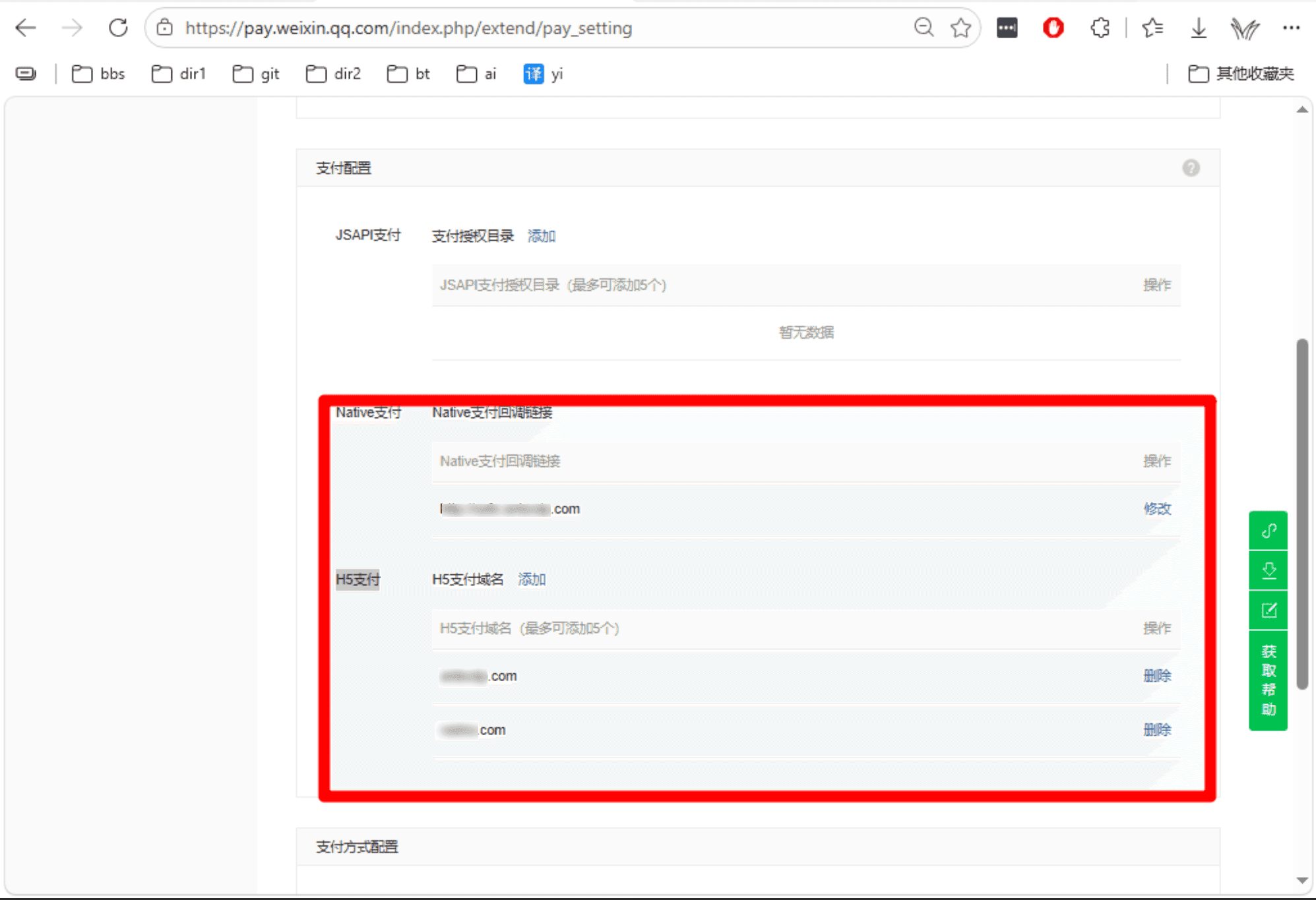1316x900 pixels.
Task: Click the 暂无数据 placeholder text
Action: (x=806, y=332)
